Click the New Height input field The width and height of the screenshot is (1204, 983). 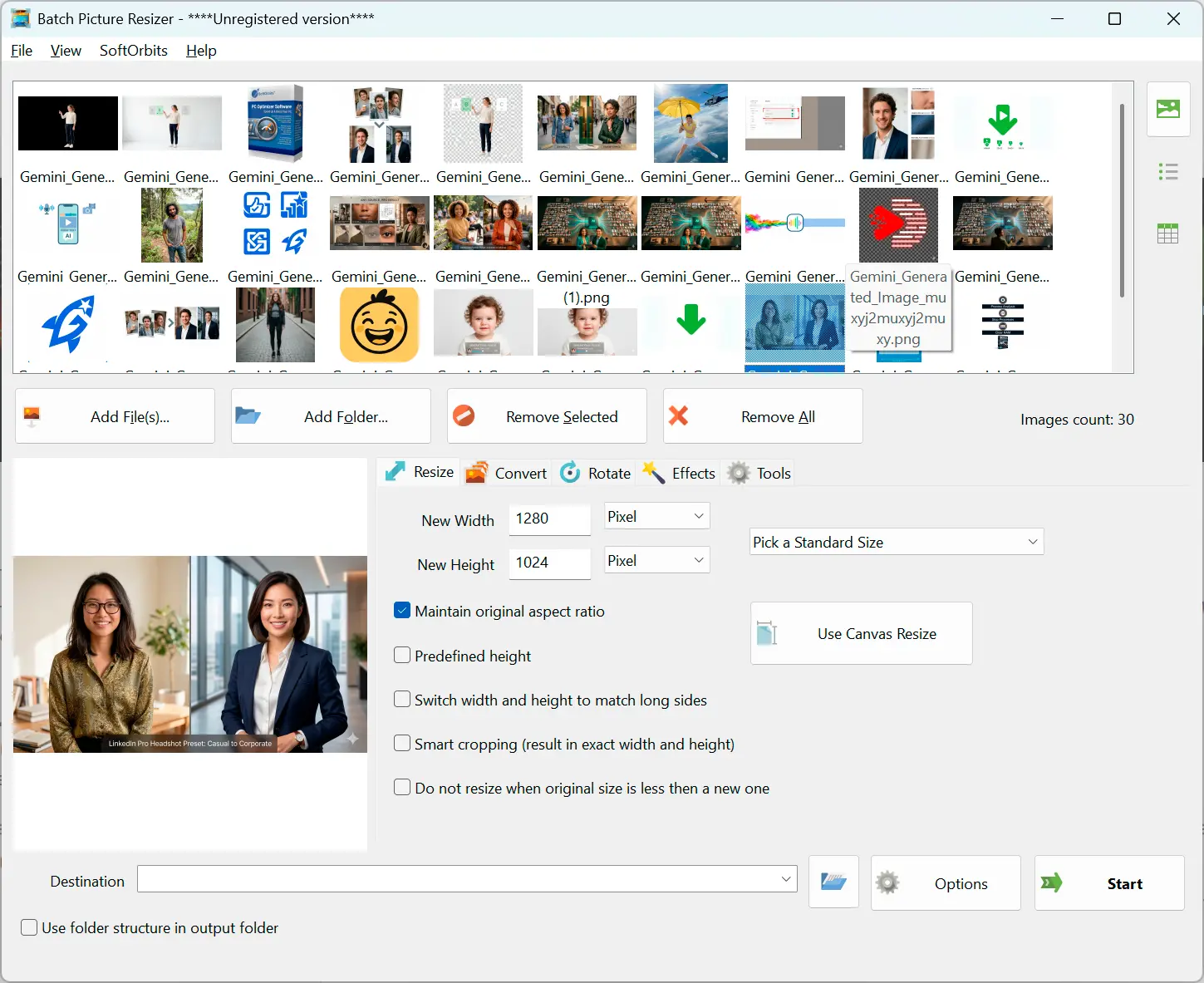[549, 563]
